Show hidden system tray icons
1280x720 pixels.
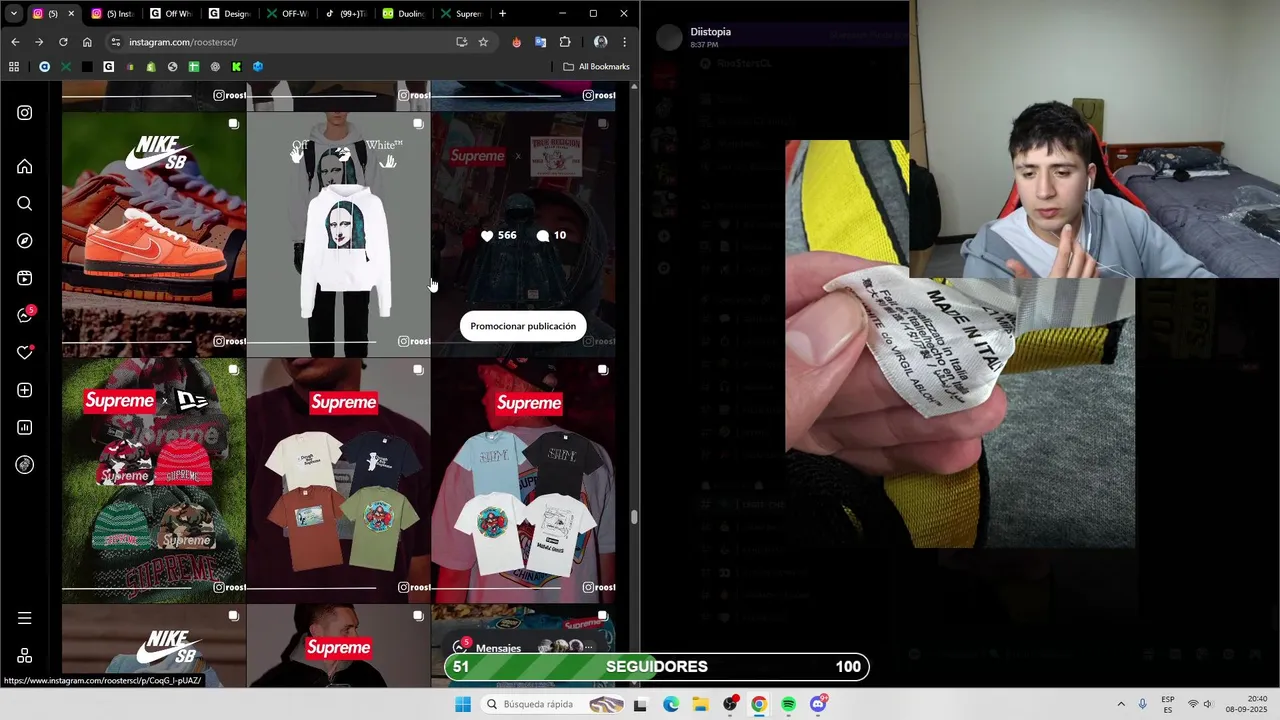1121,704
